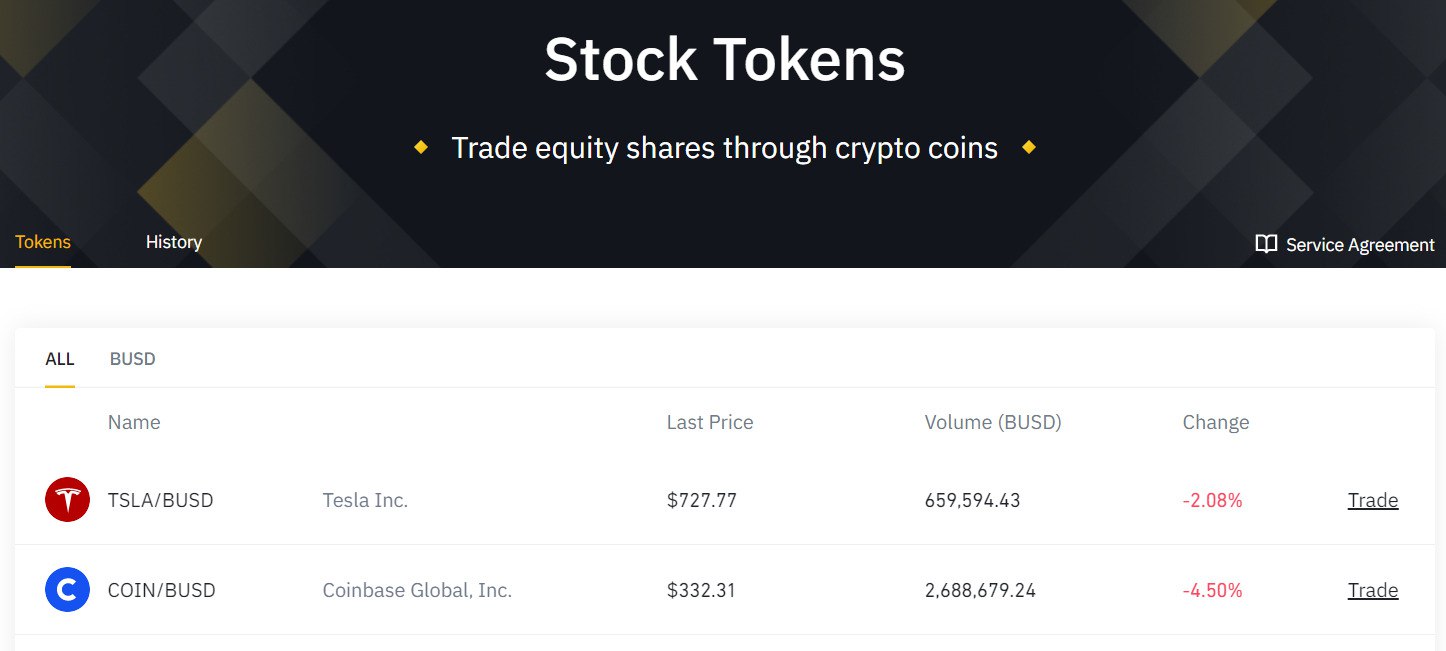Open Trade link for COIN/BUSD
The width and height of the screenshot is (1446, 651).
1373,590
